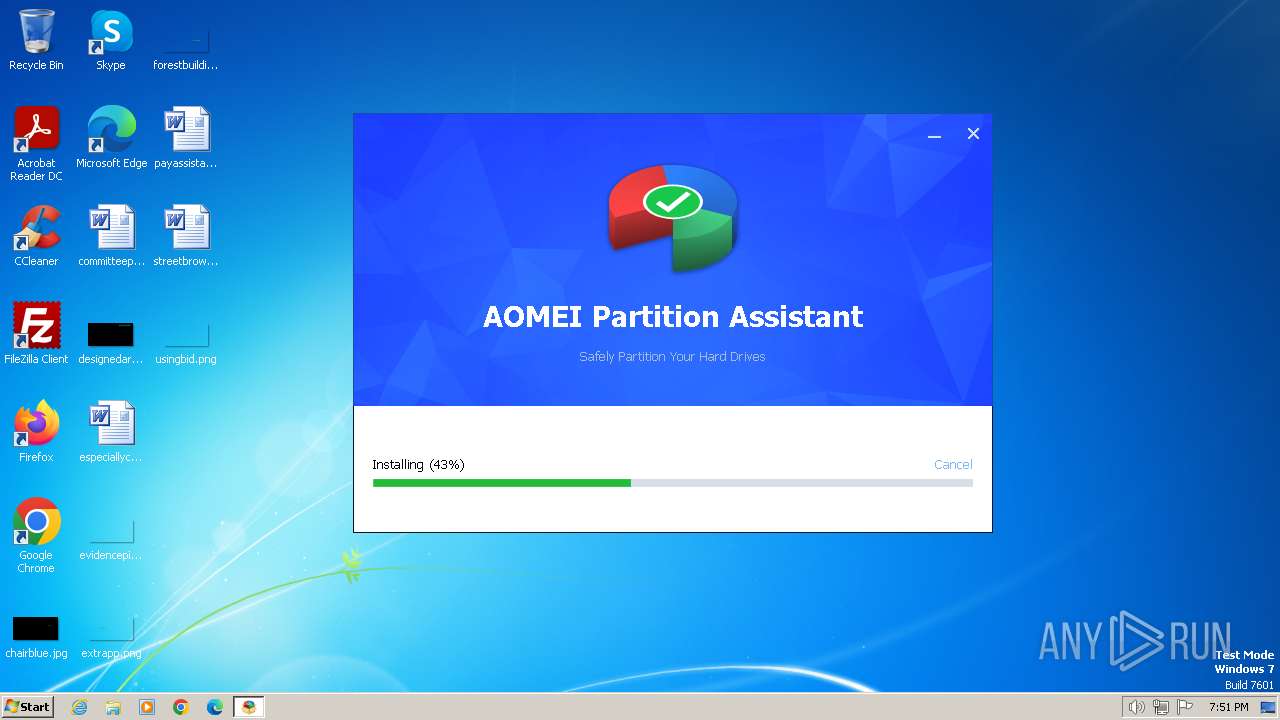Viewport: 1280px width, 720px height.
Task: Open the Windows Start menu
Action: (28, 706)
